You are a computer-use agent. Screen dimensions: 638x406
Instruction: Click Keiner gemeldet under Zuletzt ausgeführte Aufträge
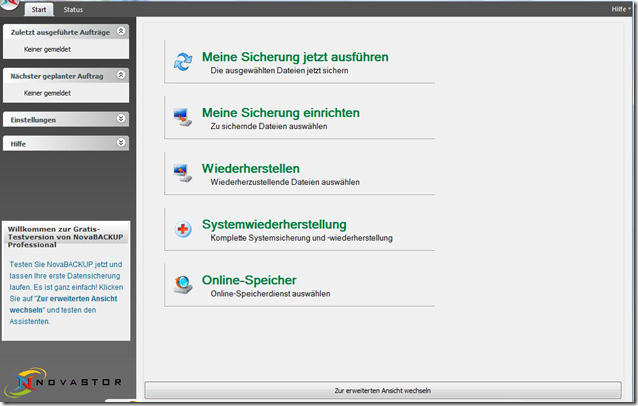pos(47,49)
